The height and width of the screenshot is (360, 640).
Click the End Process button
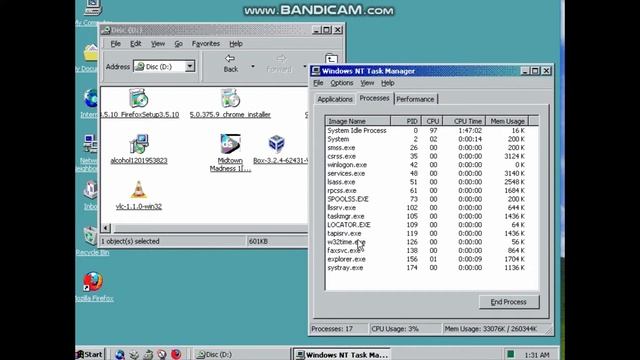pos(509,302)
